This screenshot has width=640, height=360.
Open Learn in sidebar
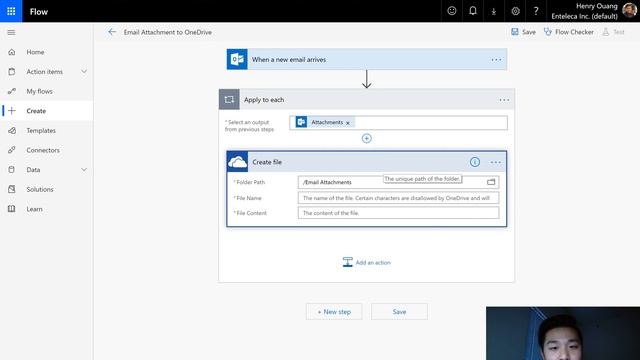(x=47, y=209)
